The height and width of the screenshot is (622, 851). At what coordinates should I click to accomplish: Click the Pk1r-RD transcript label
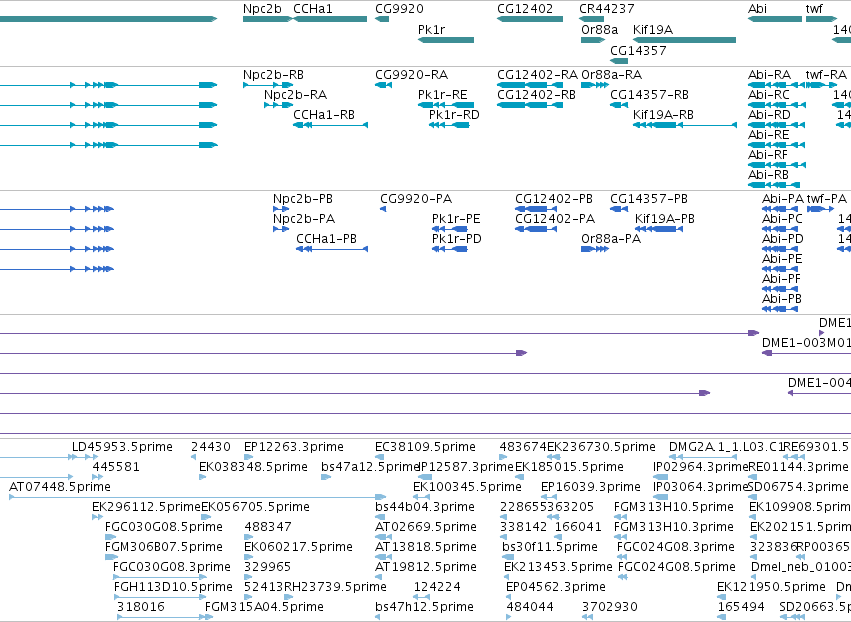pyautogui.click(x=454, y=115)
